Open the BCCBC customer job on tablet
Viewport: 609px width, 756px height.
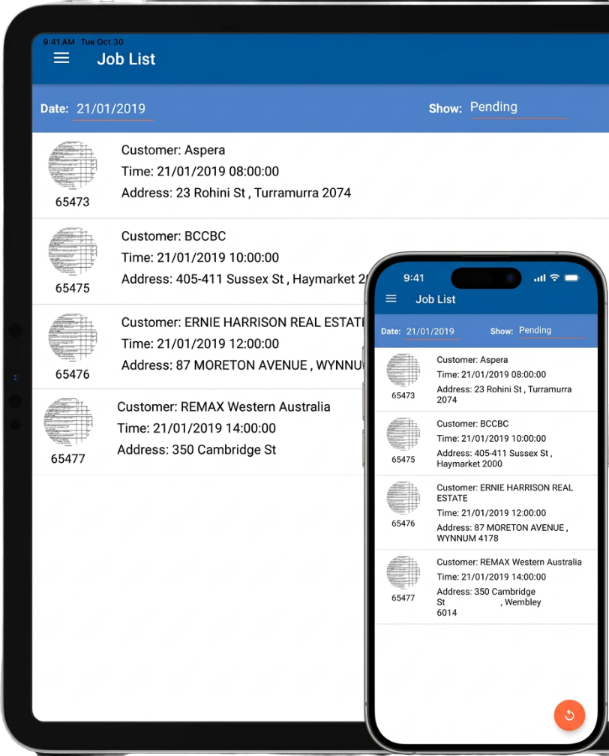click(236, 257)
